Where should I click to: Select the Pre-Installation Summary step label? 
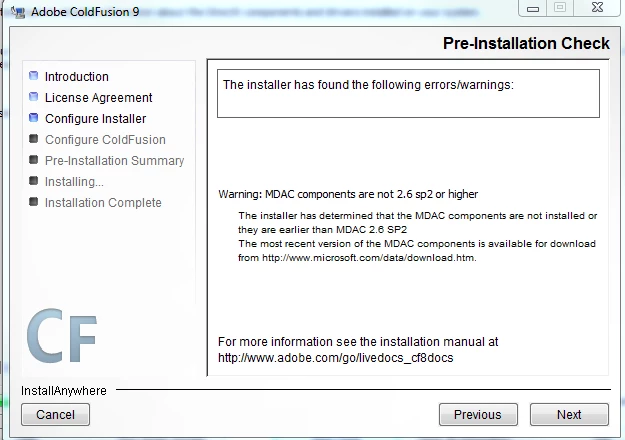tap(114, 161)
